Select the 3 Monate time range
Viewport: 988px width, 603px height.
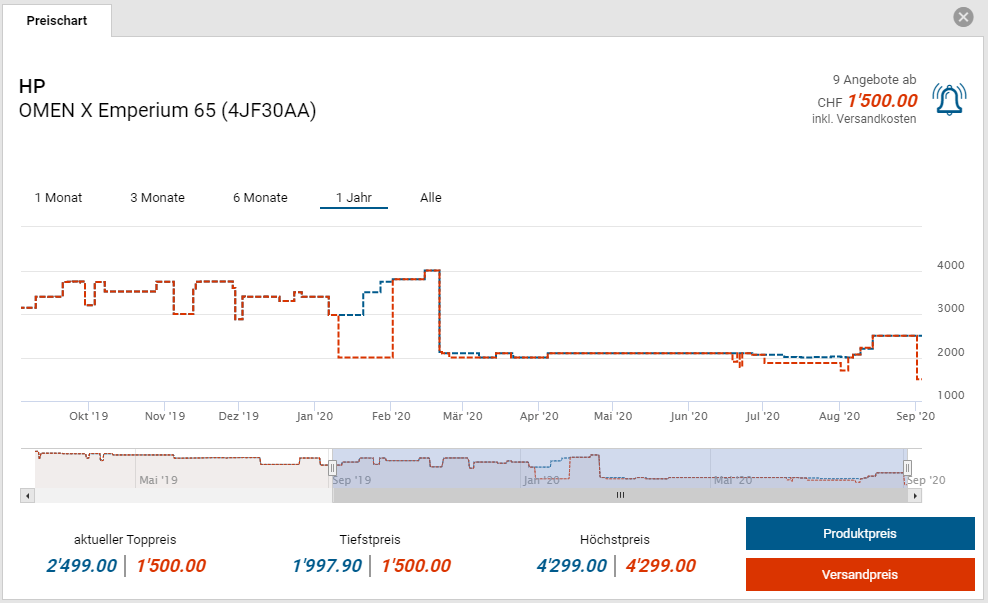pos(157,198)
